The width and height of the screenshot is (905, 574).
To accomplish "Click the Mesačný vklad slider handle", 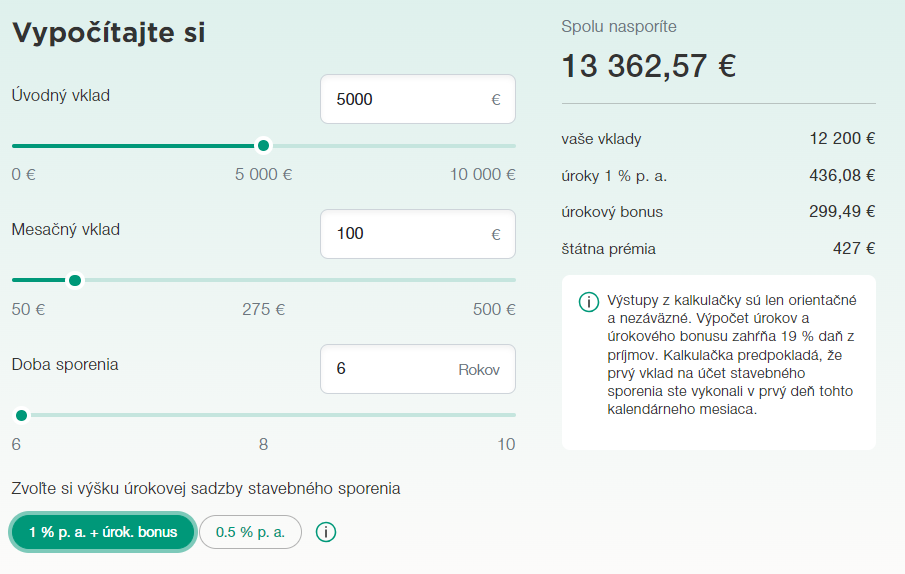I will pos(75,280).
